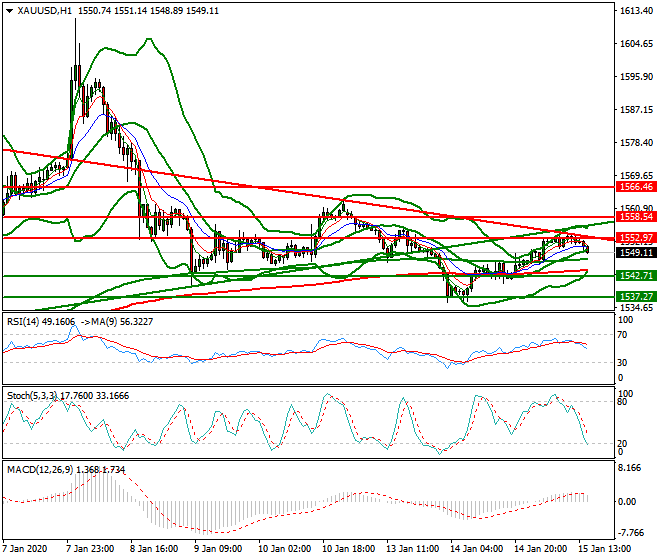Image resolution: width=660 pixels, height=560 pixels.
Task: Select the '14 Jan 20:00' time axis label
Action: click(540, 549)
